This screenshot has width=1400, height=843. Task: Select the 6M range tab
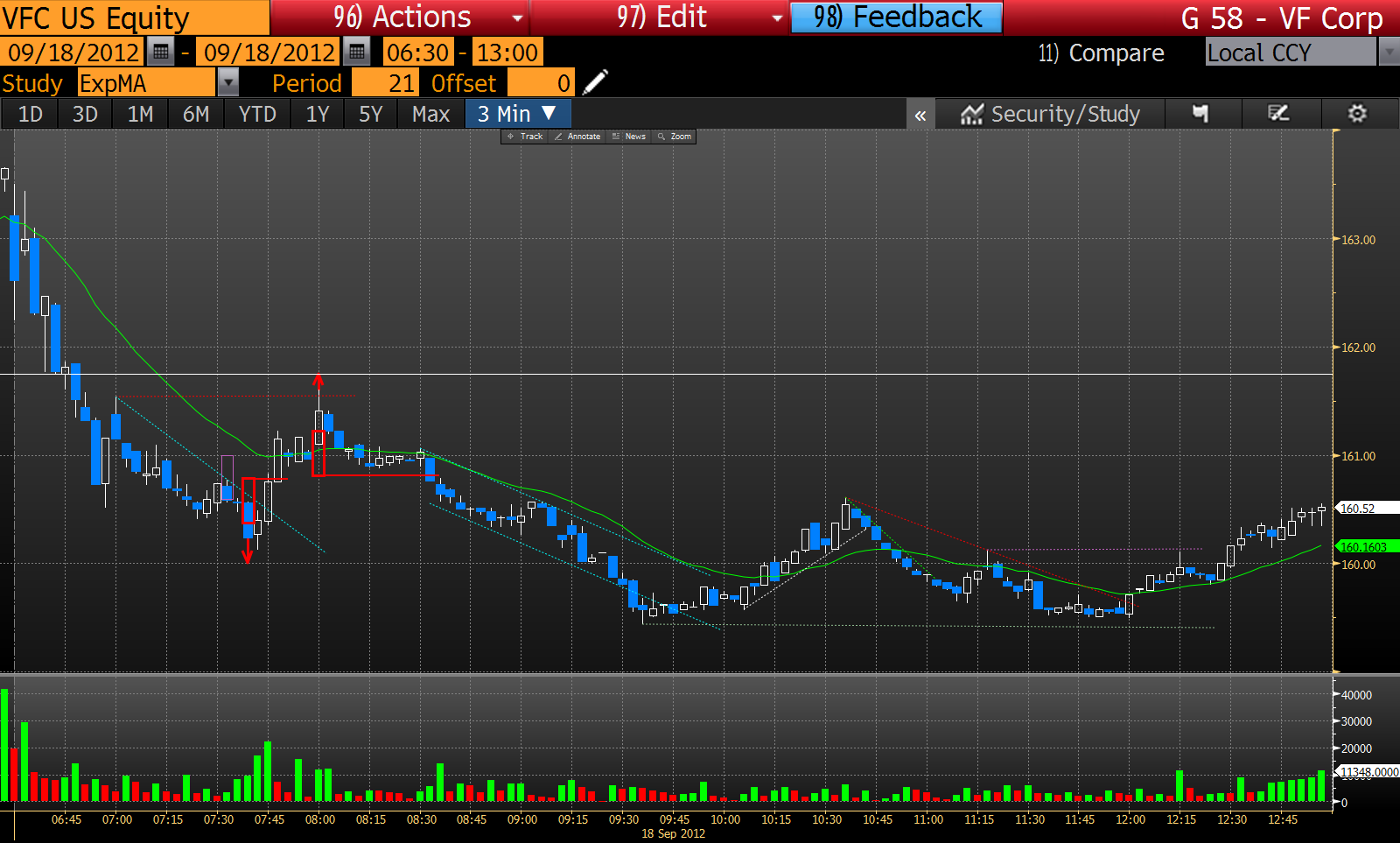click(196, 114)
